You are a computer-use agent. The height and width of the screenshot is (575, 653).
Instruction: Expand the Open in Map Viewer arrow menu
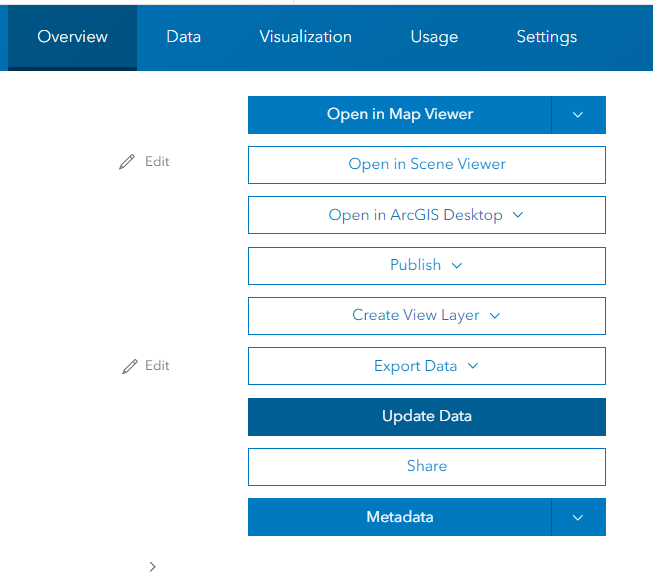pos(578,115)
